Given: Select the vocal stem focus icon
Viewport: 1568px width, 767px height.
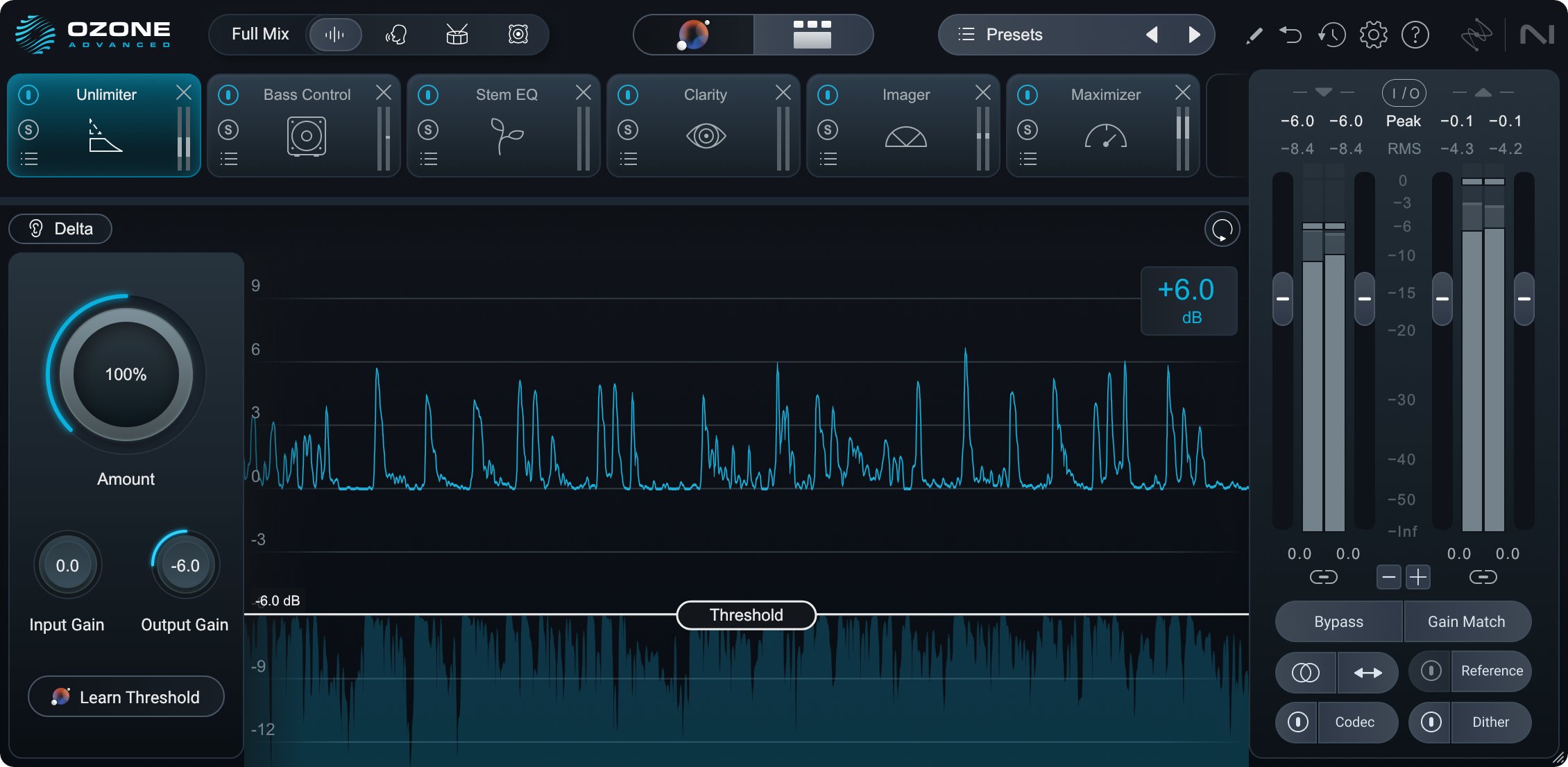Looking at the screenshot, I should (x=396, y=34).
